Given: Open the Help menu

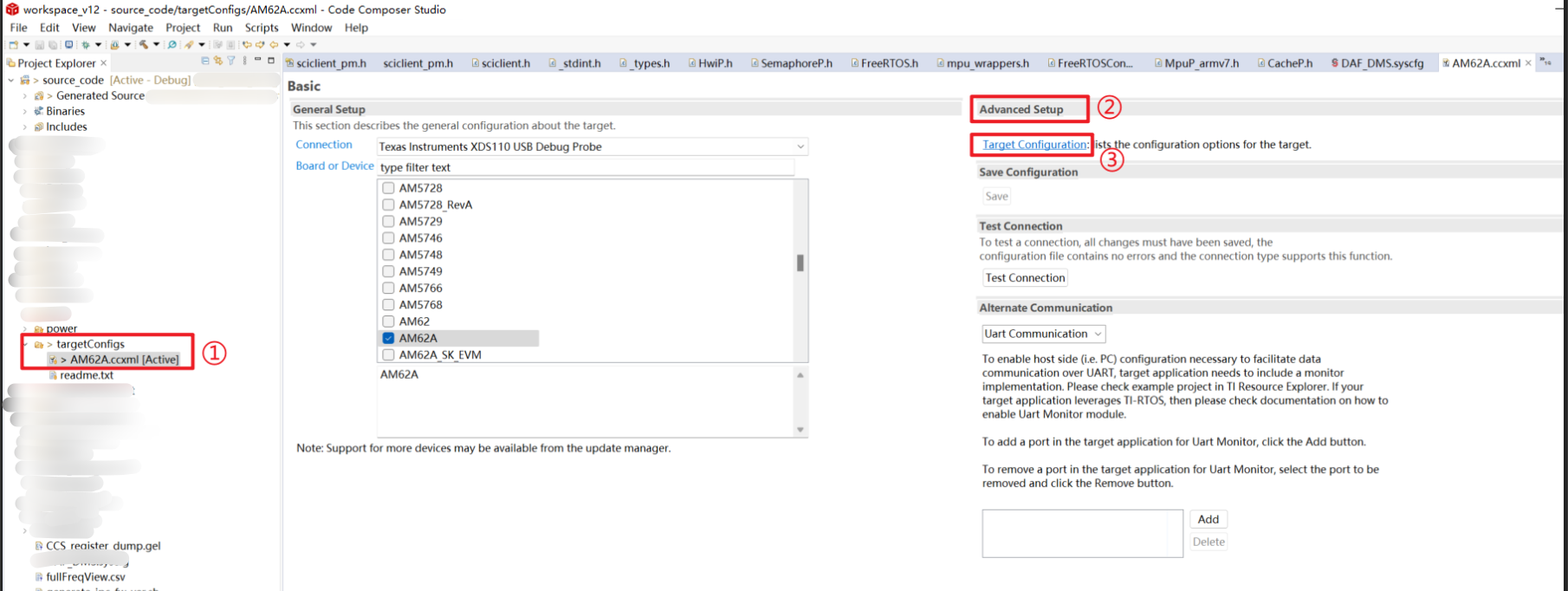Looking at the screenshot, I should coord(356,28).
